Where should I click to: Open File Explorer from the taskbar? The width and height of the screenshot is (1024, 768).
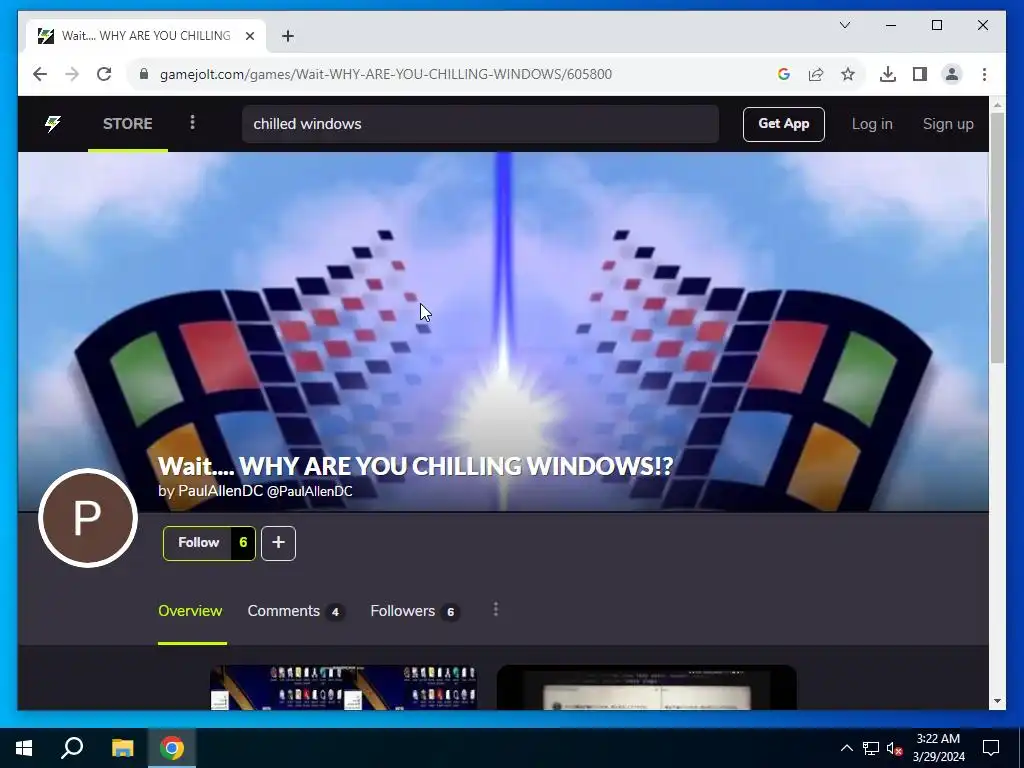122,748
